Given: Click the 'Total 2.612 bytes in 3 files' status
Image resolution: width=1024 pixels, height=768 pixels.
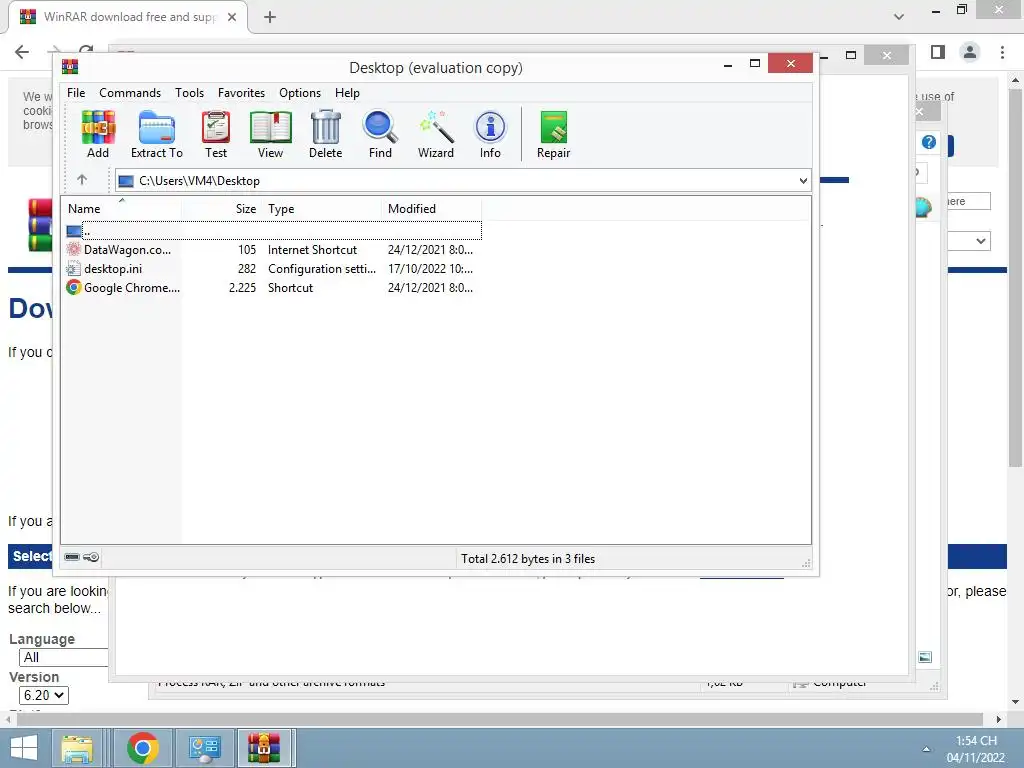Looking at the screenshot, I should pyautogui.click(x=528, y=558).
